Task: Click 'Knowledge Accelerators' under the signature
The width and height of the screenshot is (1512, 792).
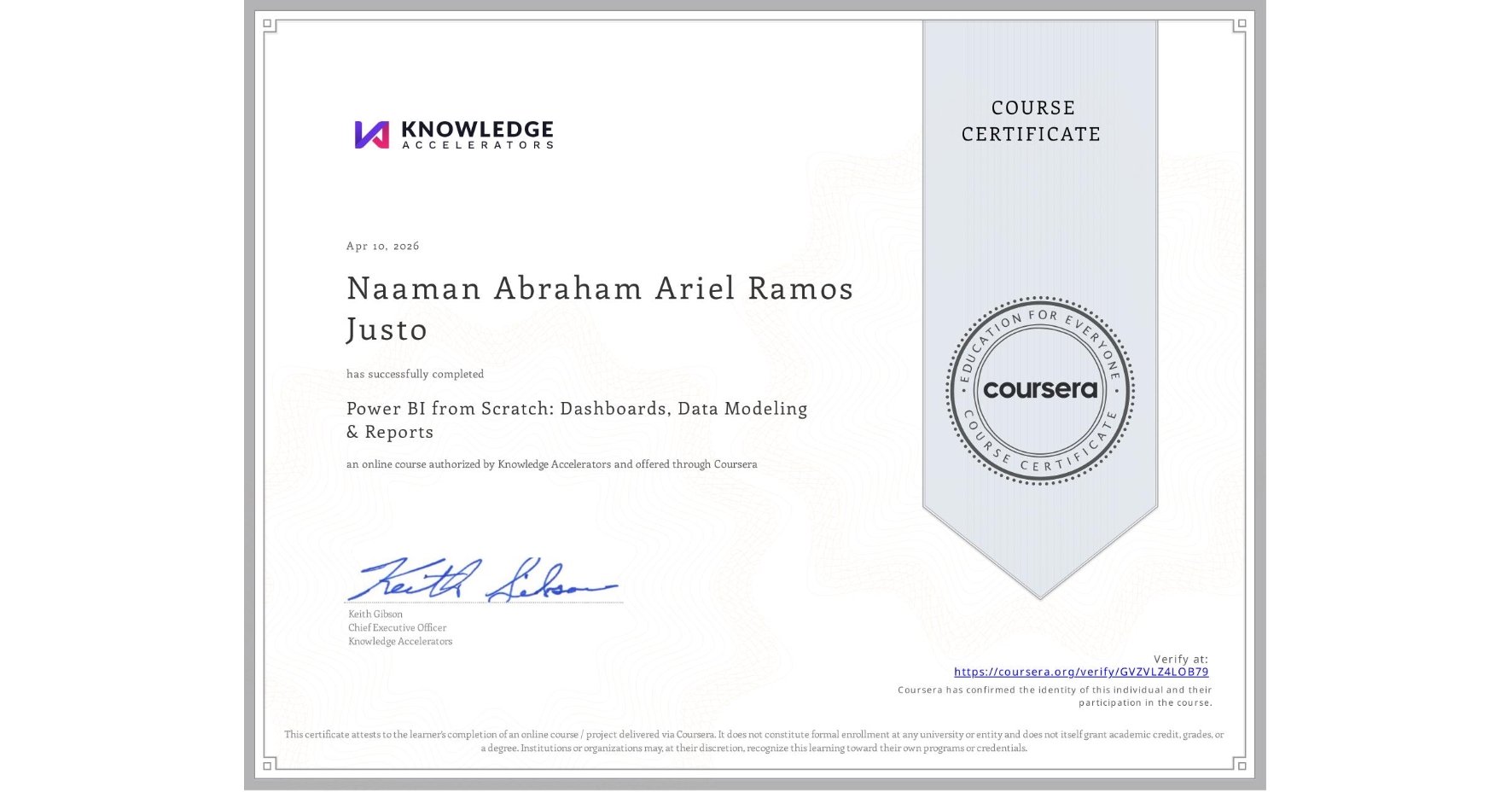Action: tap(400, 641)
